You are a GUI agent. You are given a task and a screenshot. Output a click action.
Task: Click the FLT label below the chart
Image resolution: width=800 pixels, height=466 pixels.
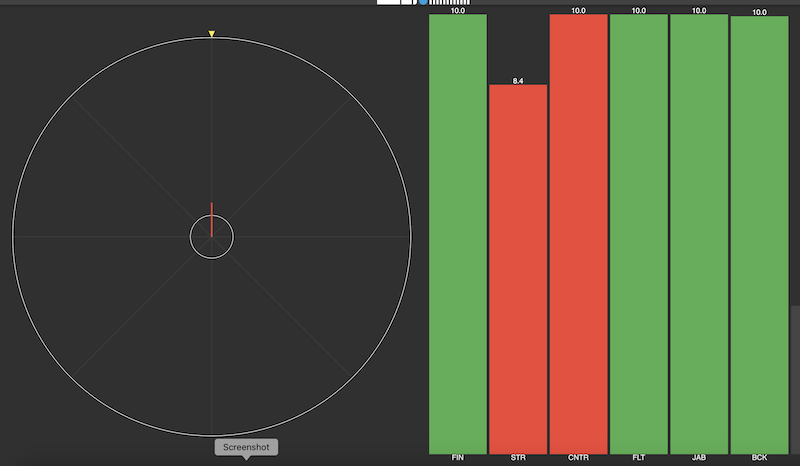pos(638,458)
